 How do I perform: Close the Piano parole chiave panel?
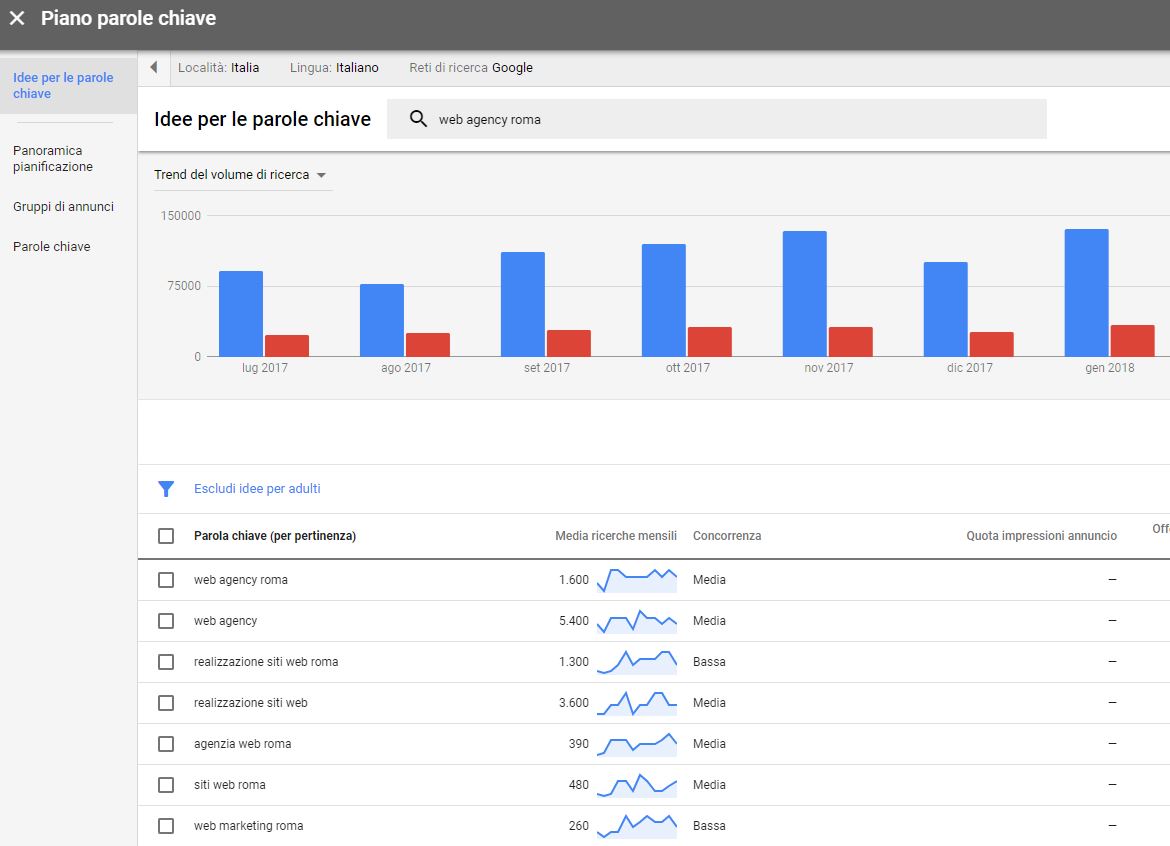coord(17,18)
